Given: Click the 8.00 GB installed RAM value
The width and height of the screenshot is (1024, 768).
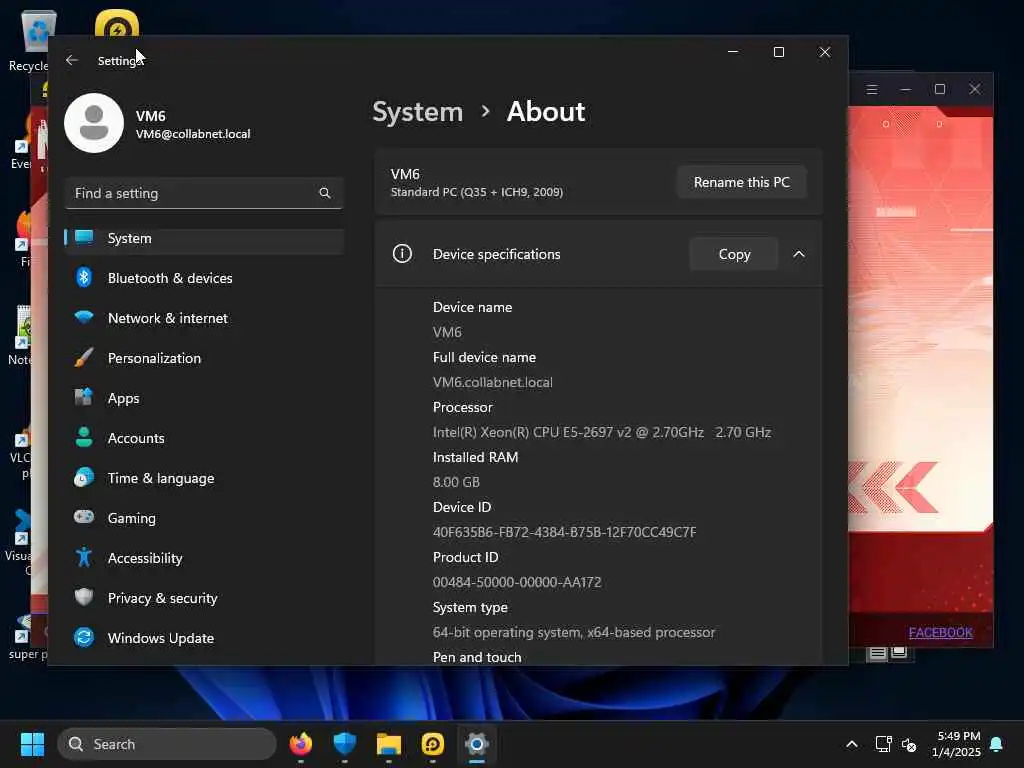Looking at the screenshot, I should tap(456, 482).
